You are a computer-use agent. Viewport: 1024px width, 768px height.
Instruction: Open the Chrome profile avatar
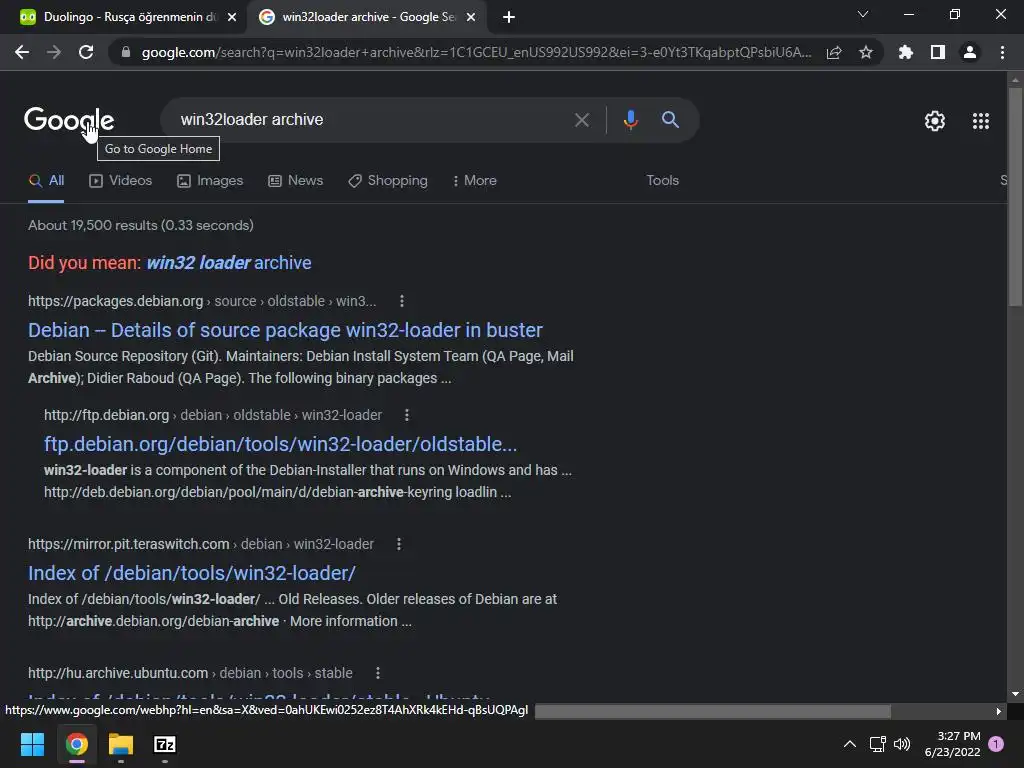click(x=969, y=52)
